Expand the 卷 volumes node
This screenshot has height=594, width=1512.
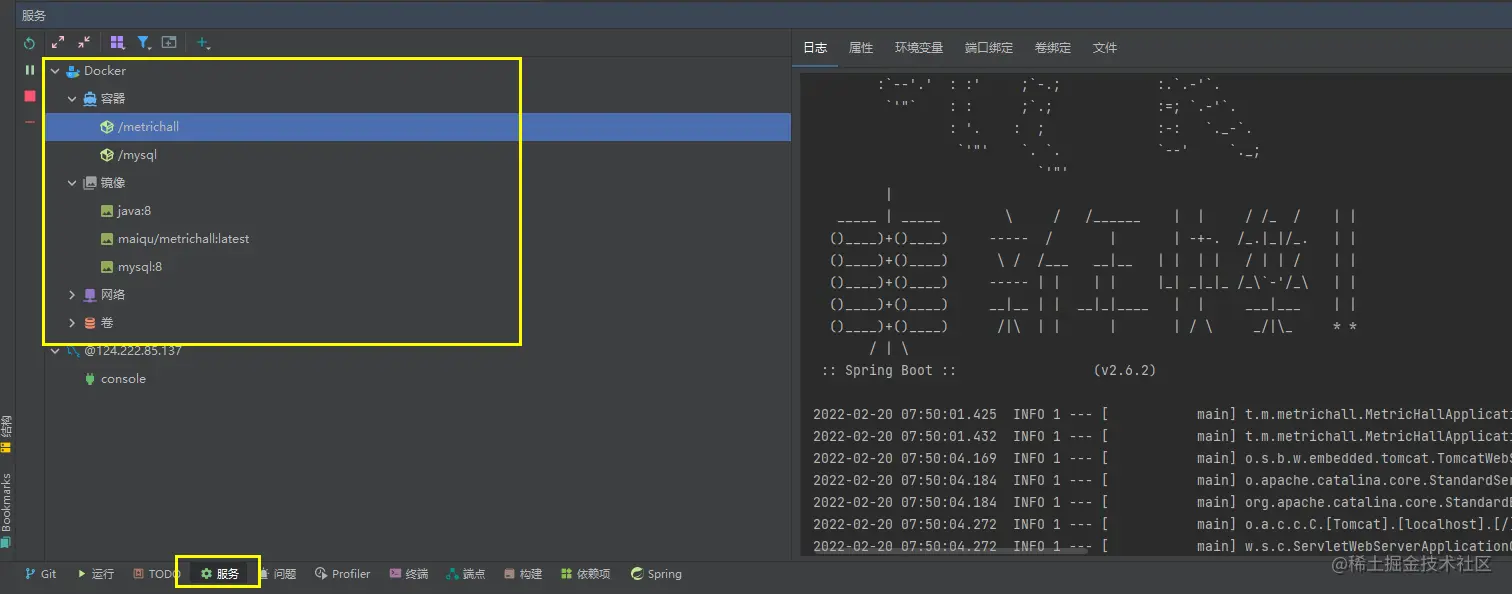coord(72,323)
